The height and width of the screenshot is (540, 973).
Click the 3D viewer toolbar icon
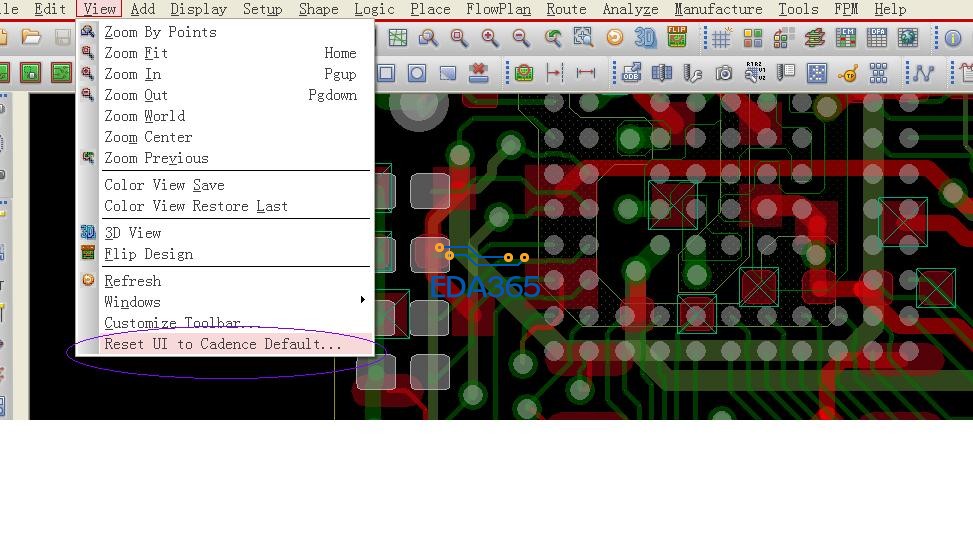[x=645, y=38]
